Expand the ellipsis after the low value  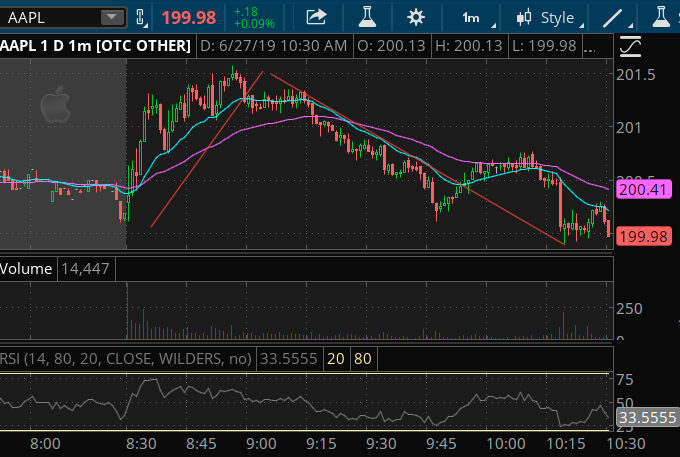(x=589, y=47)
